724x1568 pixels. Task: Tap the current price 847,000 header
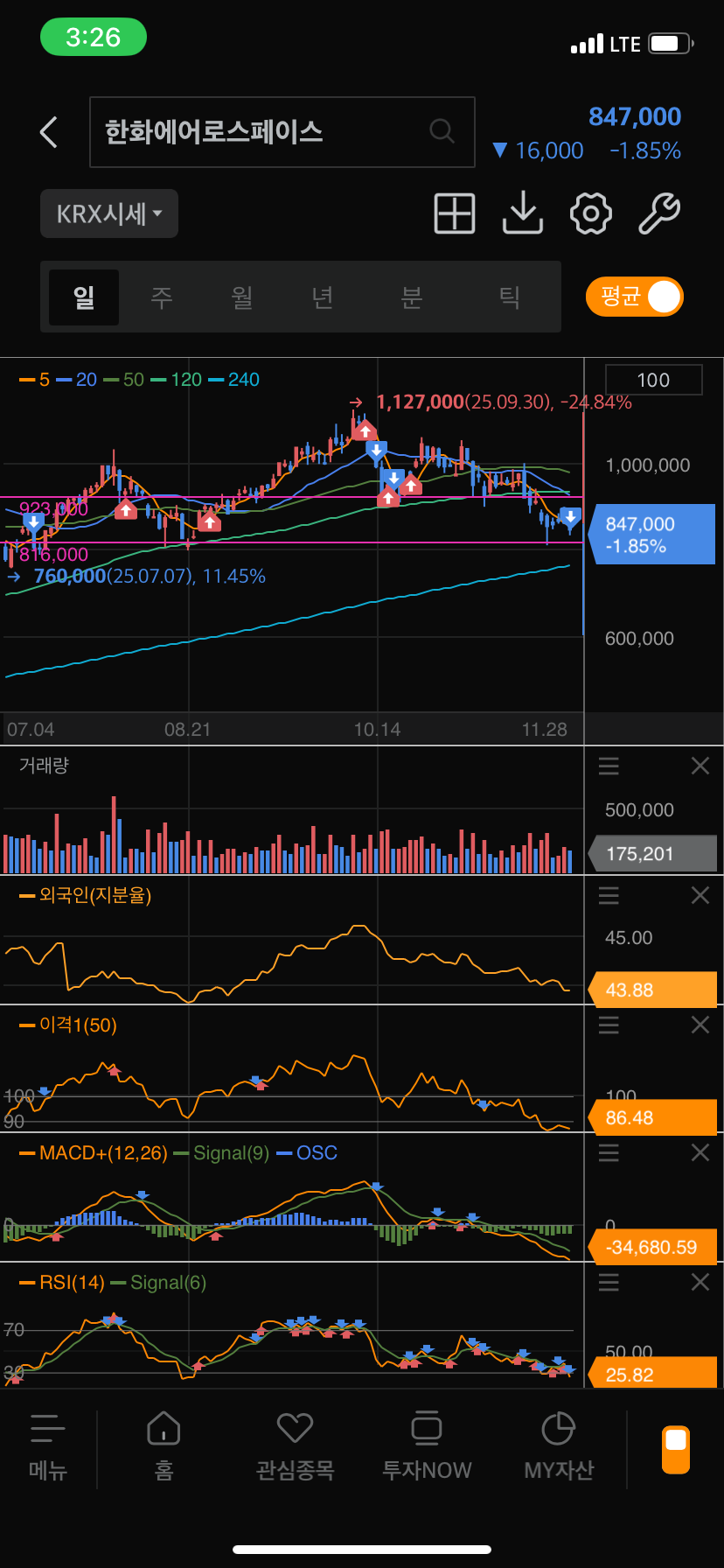click(x=635, y=116)
